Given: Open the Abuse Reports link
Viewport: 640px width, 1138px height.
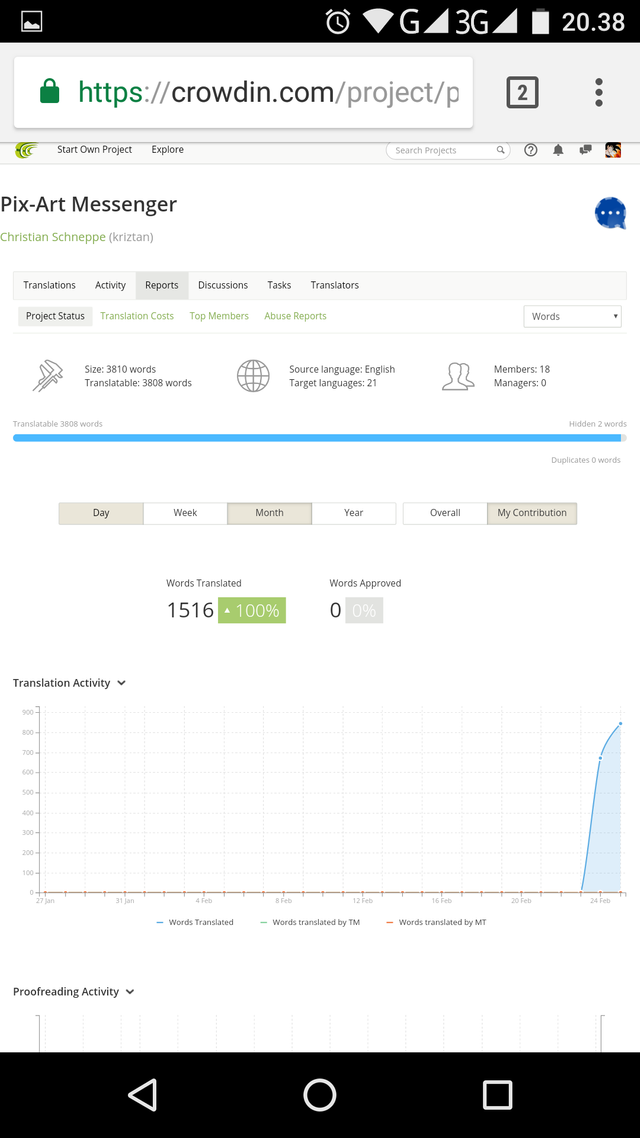Looking at the screenshot, I should pyautogui.click(x=295, y=316).
